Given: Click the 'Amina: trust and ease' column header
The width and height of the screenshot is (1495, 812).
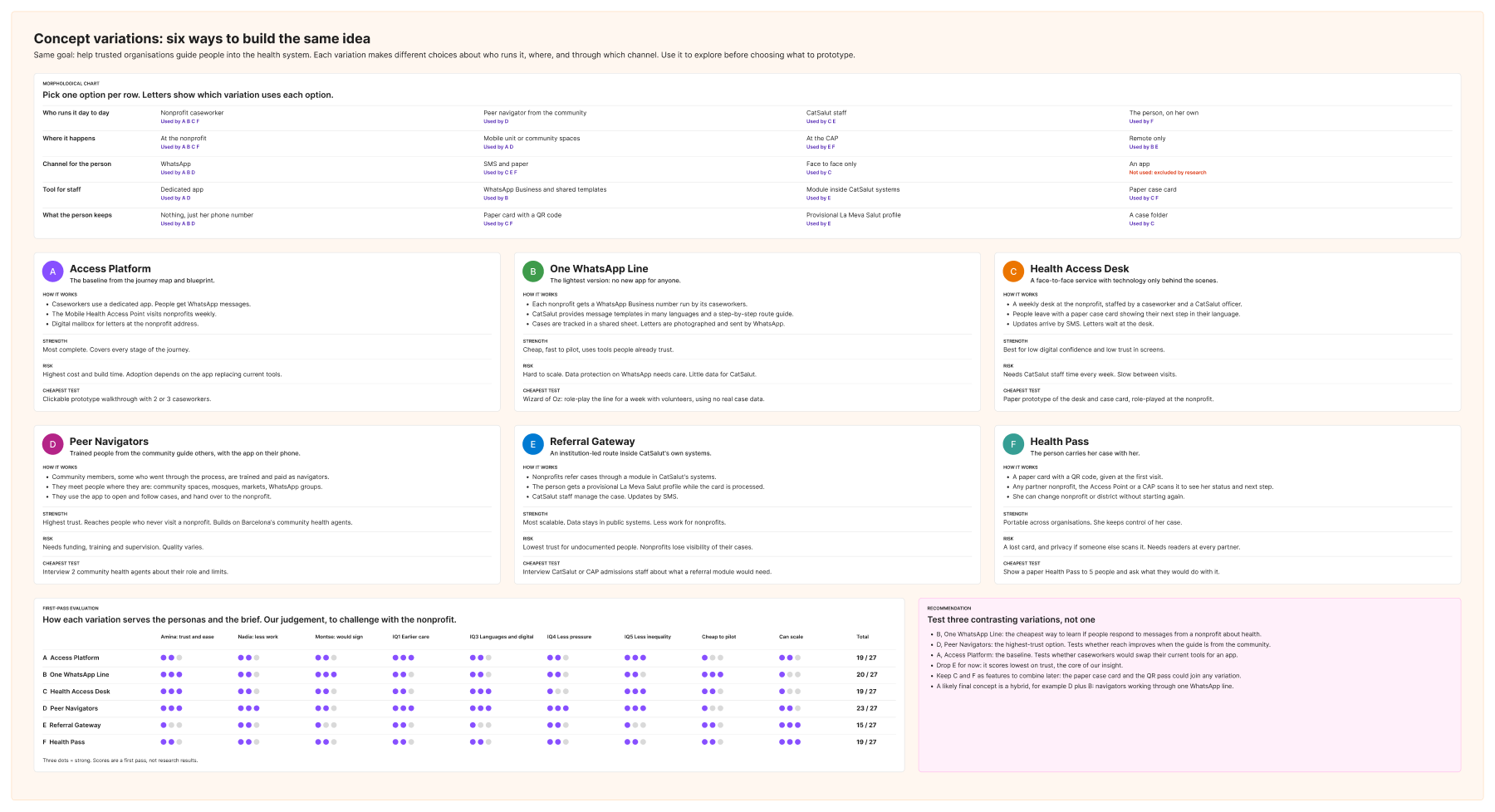Looking at the screenshot, I should (188, 637).
